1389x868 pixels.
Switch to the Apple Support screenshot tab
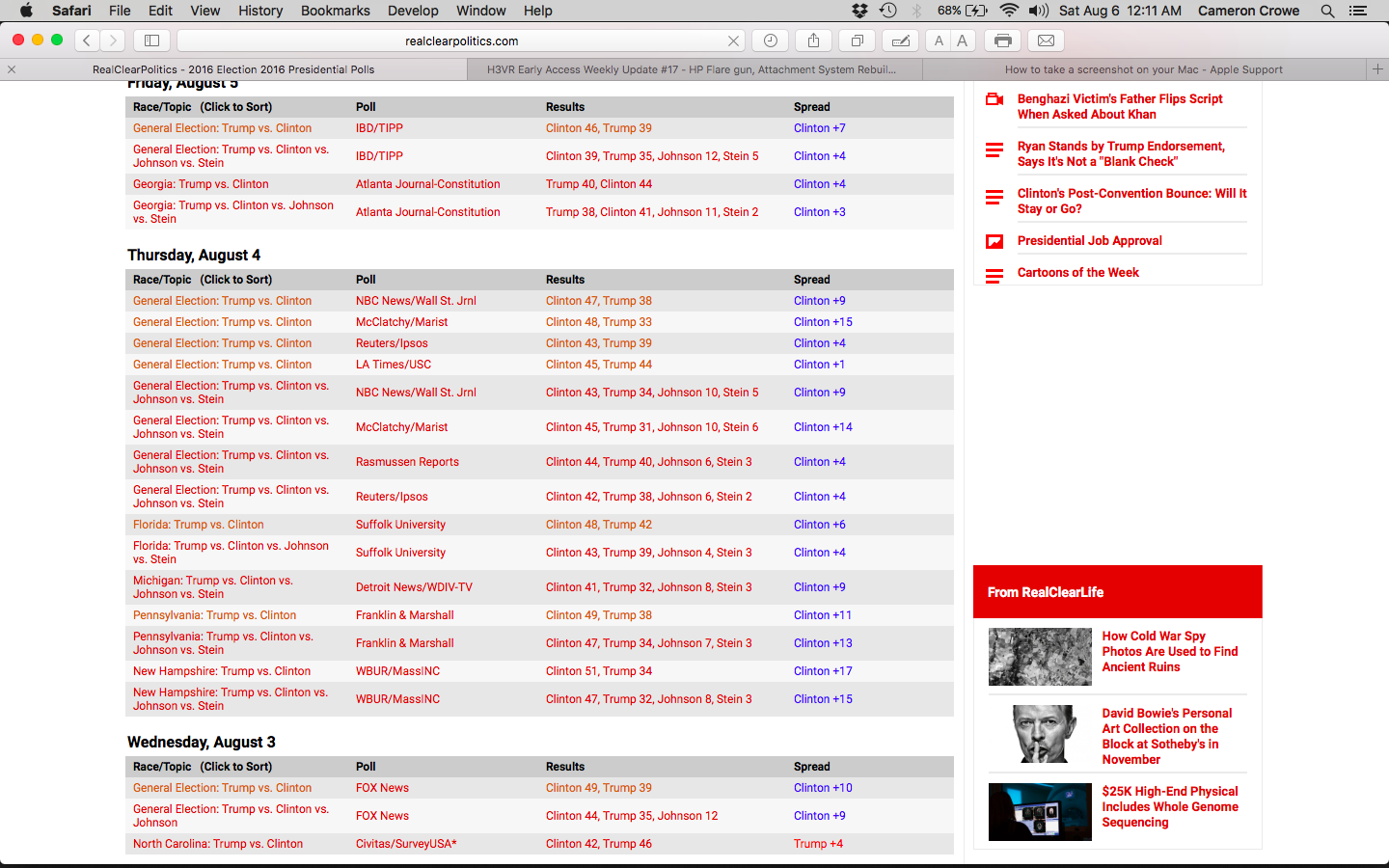[x=1144, y=69]
